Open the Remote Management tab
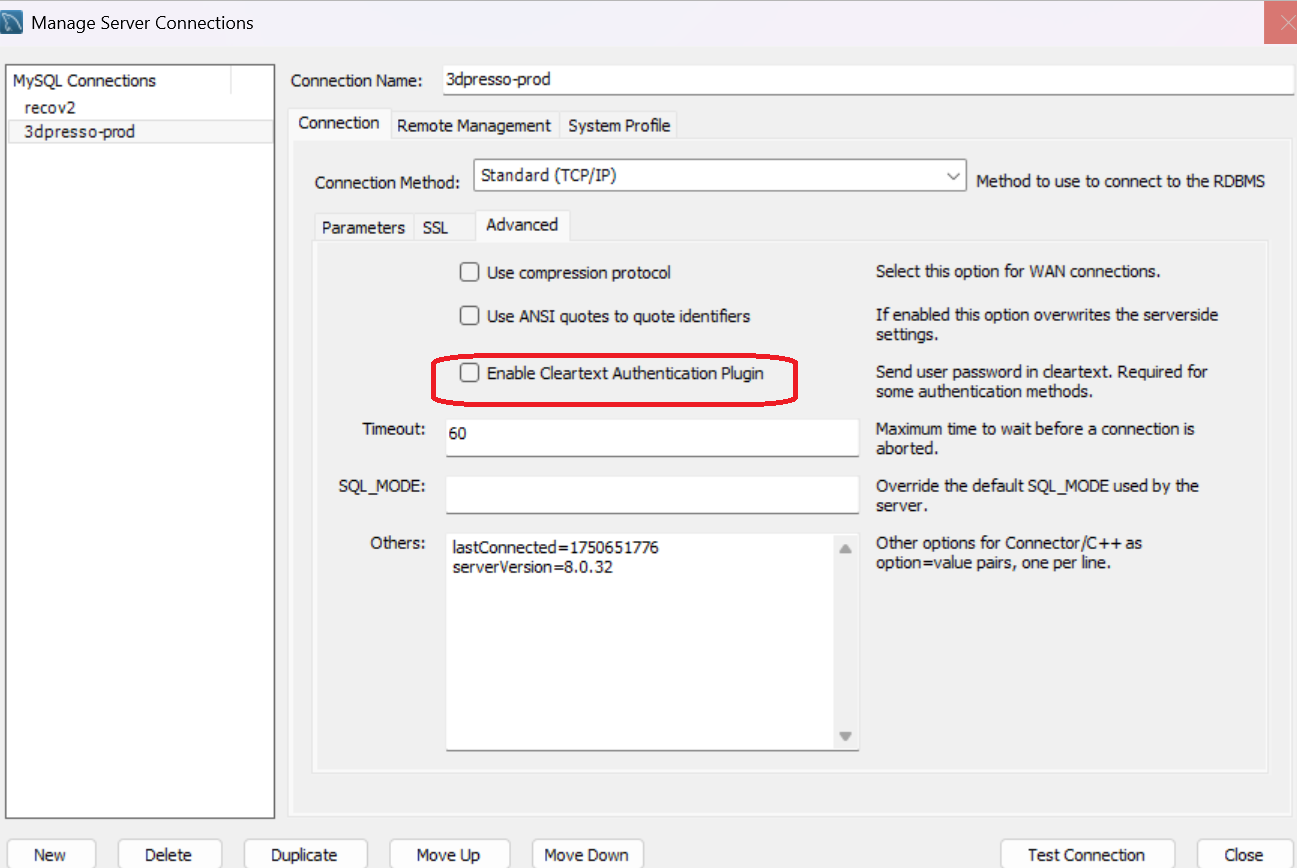 click(x=474, y=125)
